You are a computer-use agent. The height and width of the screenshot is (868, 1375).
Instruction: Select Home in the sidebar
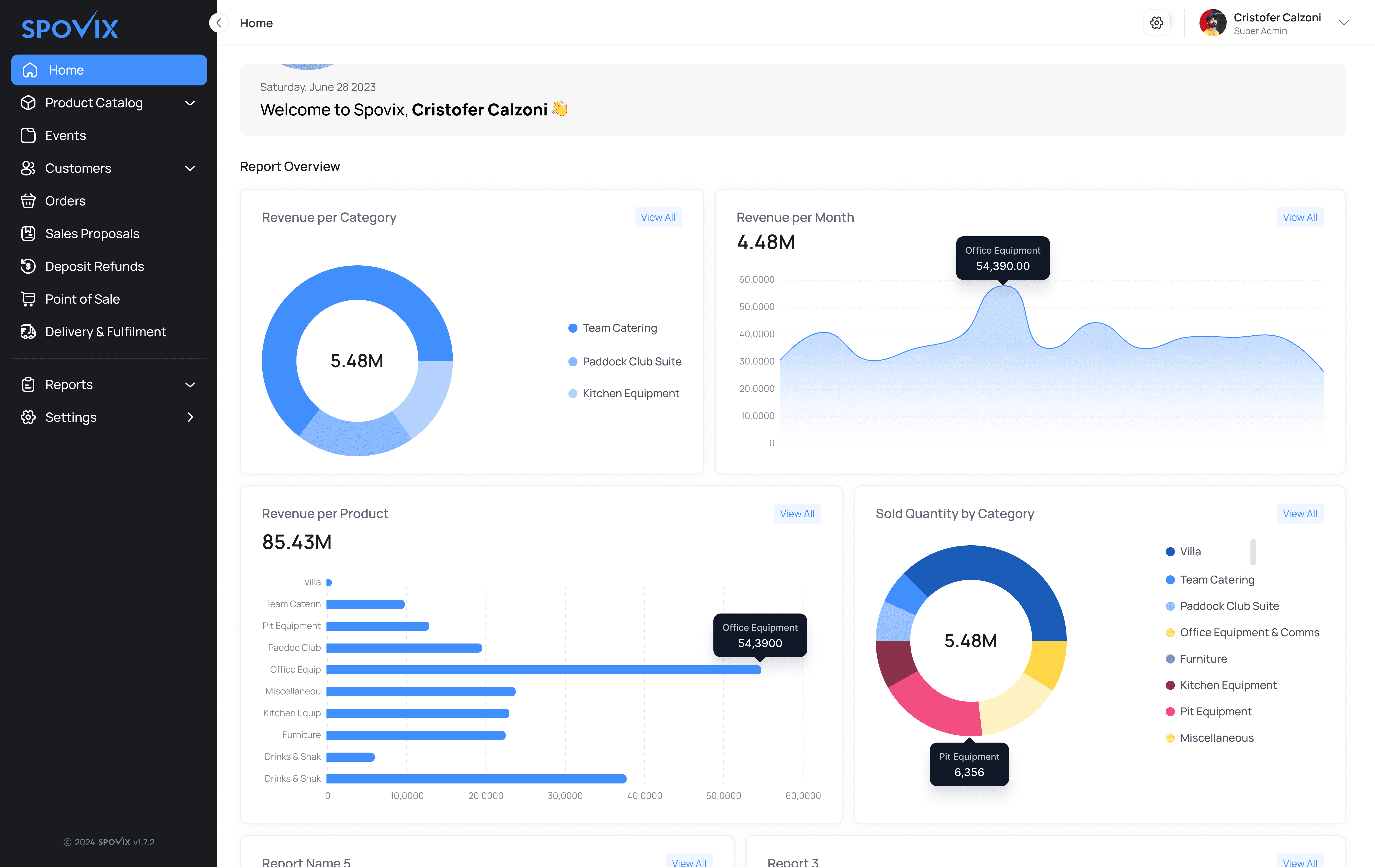pos(66,70)
